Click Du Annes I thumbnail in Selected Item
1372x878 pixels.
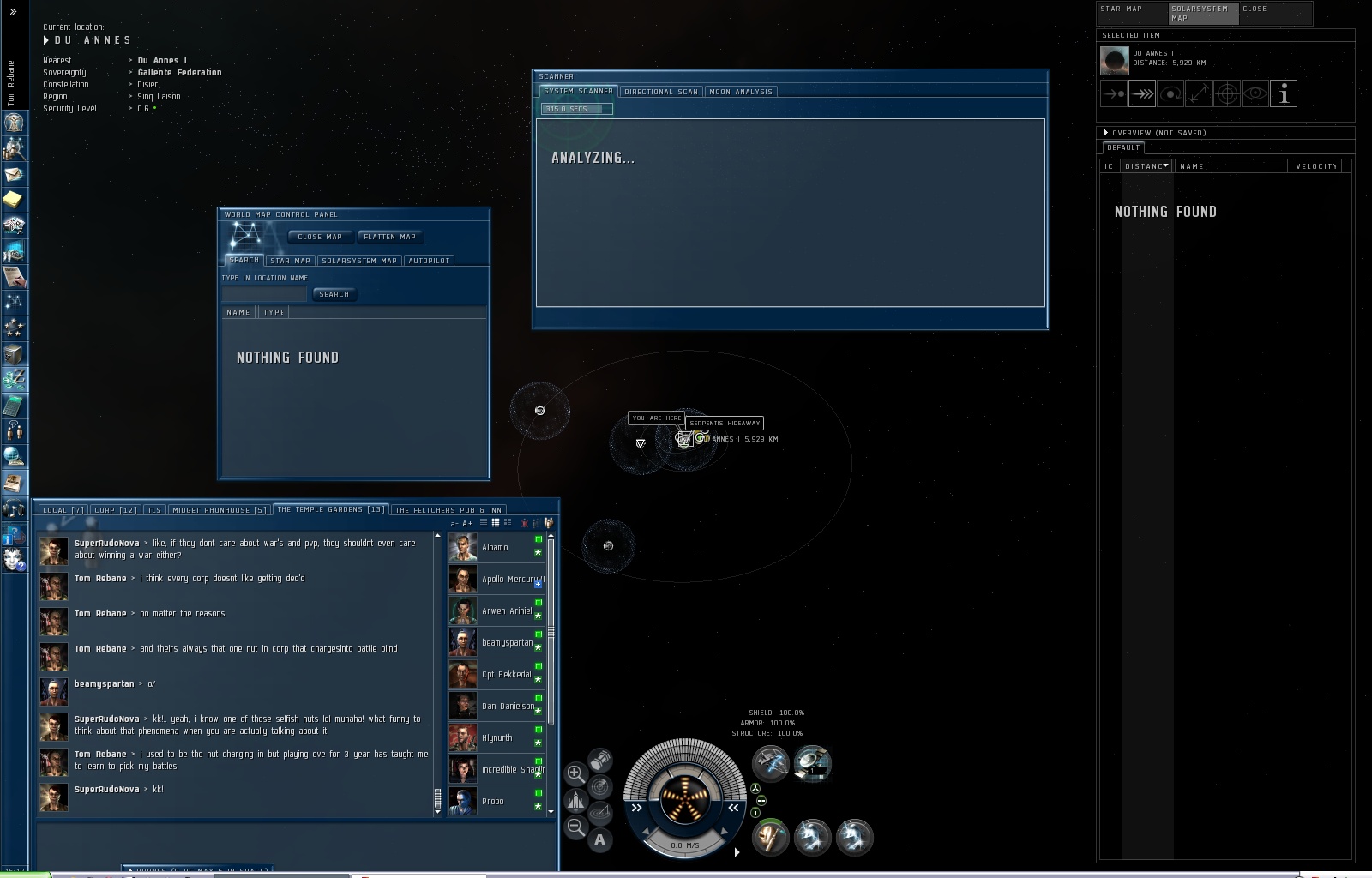[1115, 61]
